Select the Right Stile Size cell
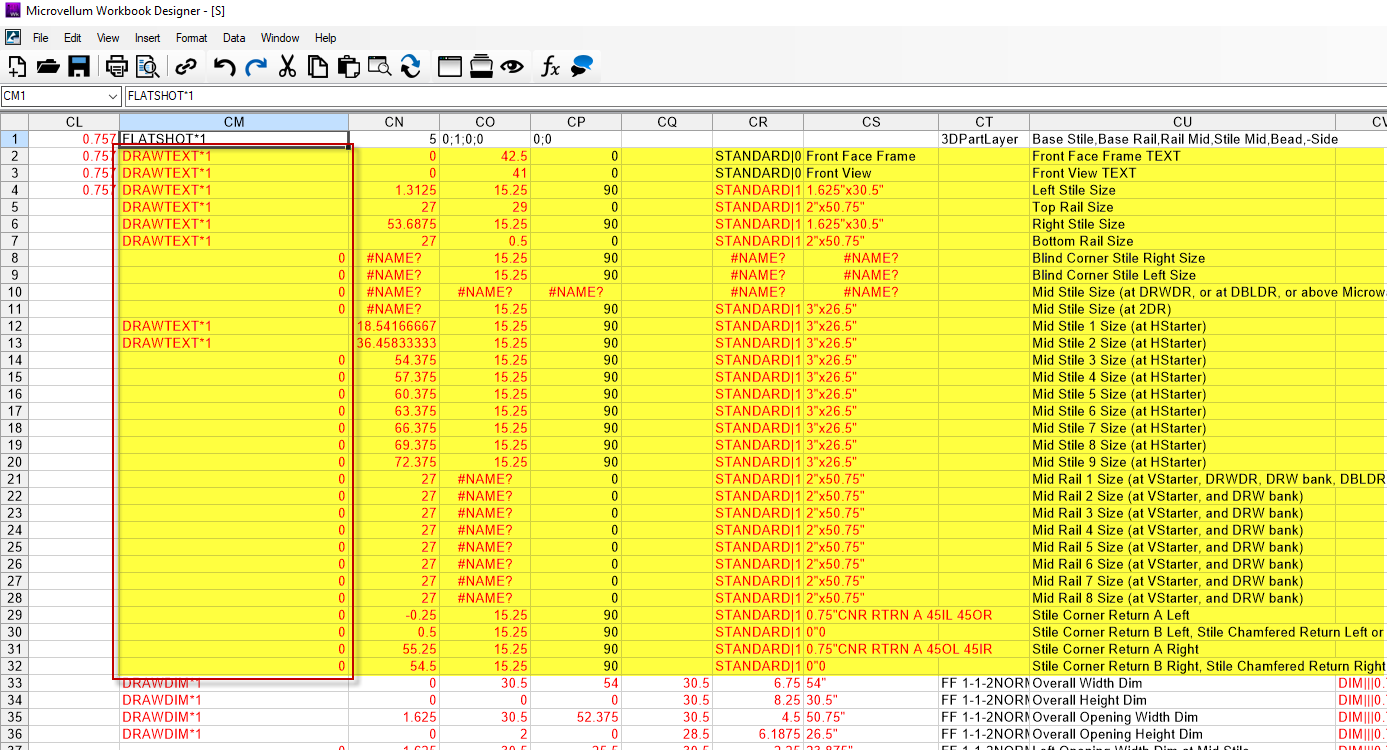1387x750 pixels. click(x=1182, y=224)
